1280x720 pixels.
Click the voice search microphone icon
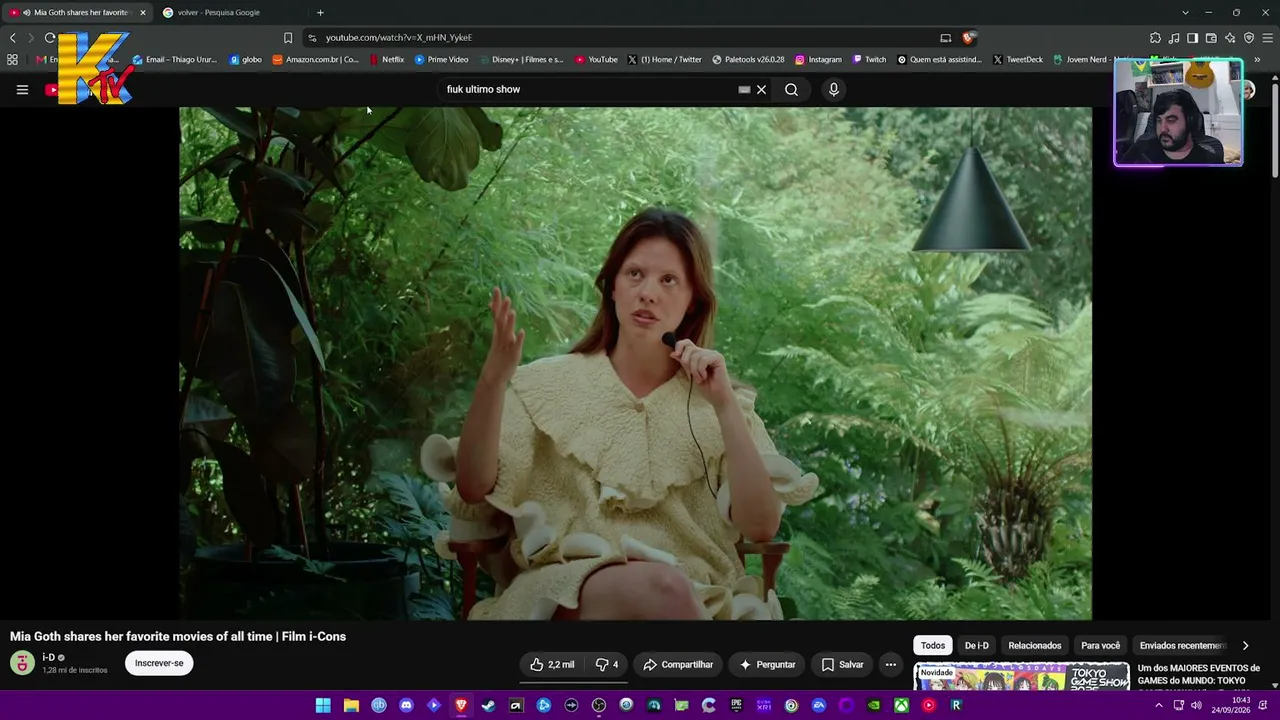(x=833, y=89)
